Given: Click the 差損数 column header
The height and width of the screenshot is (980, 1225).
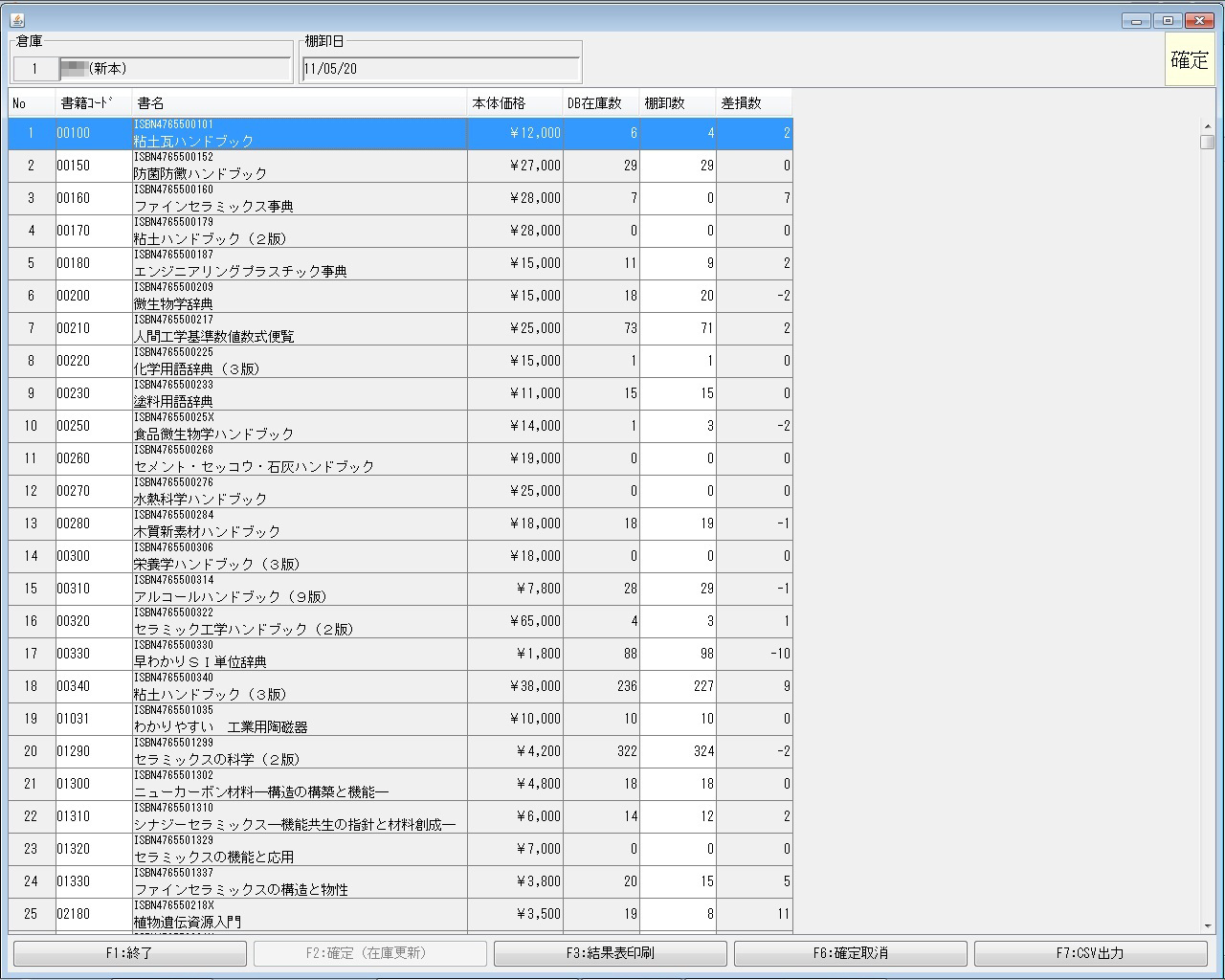Looking at the screenshot, I should pos(753,103).
